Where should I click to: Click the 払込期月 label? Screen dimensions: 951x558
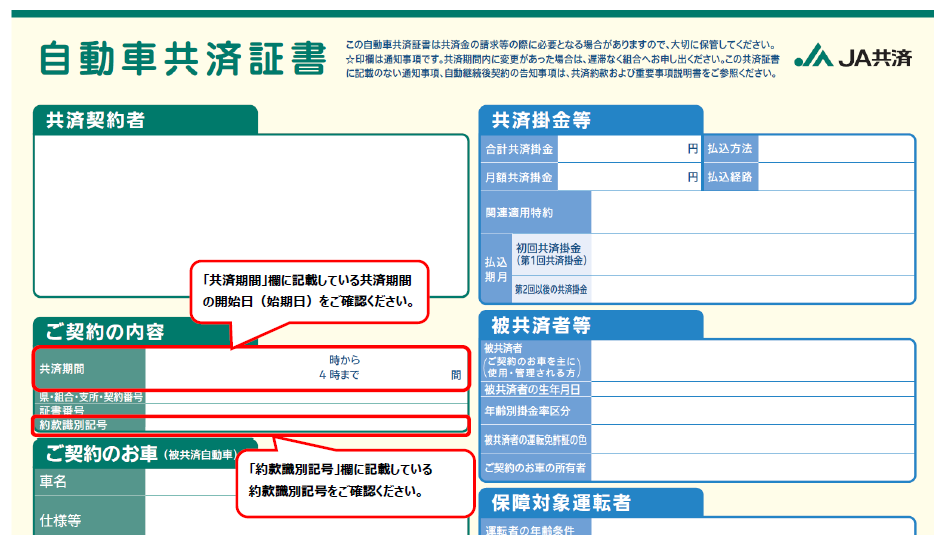tap(496, 269)
